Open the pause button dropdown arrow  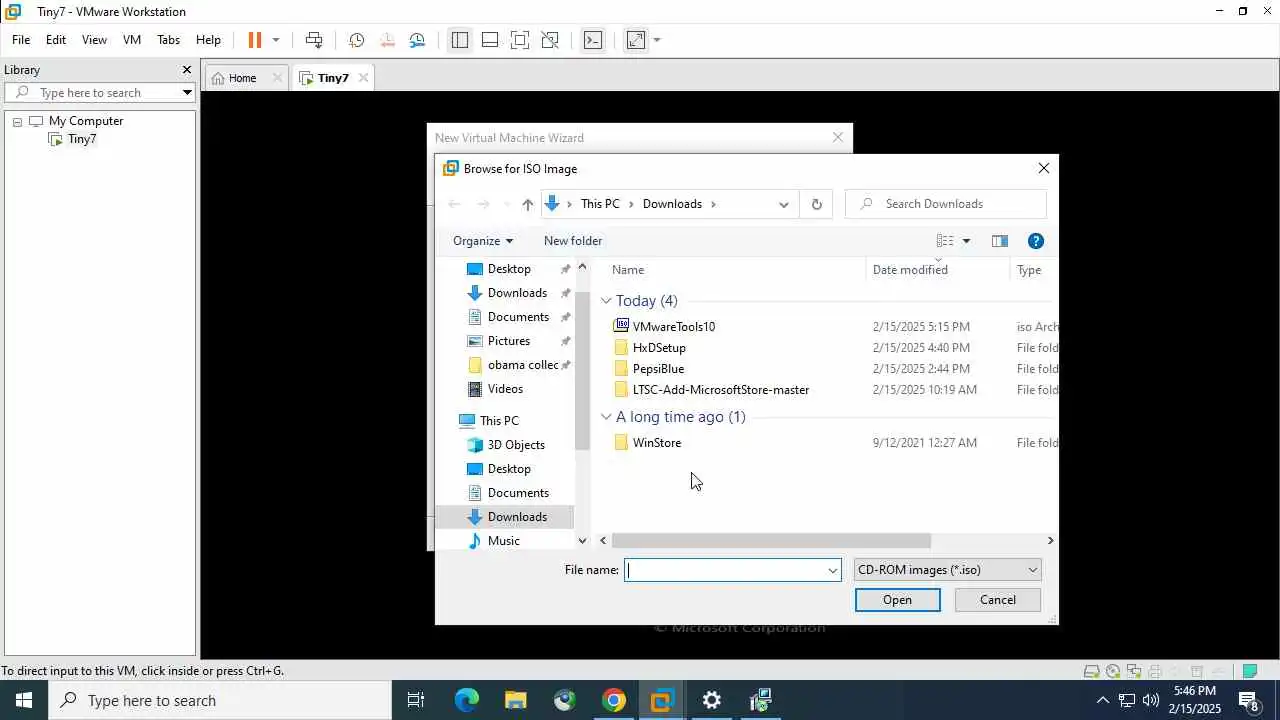click(x=276, y=40)
